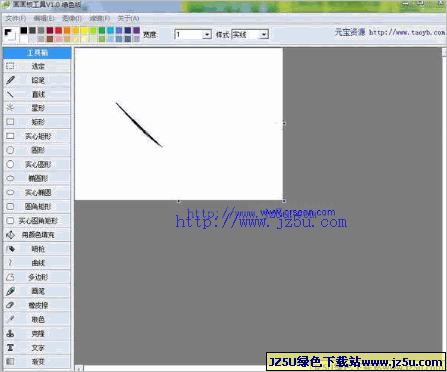The image size is (447, 372).
Task: Expand the 样式 line style dropdown
Action: (x=264, y=34)
